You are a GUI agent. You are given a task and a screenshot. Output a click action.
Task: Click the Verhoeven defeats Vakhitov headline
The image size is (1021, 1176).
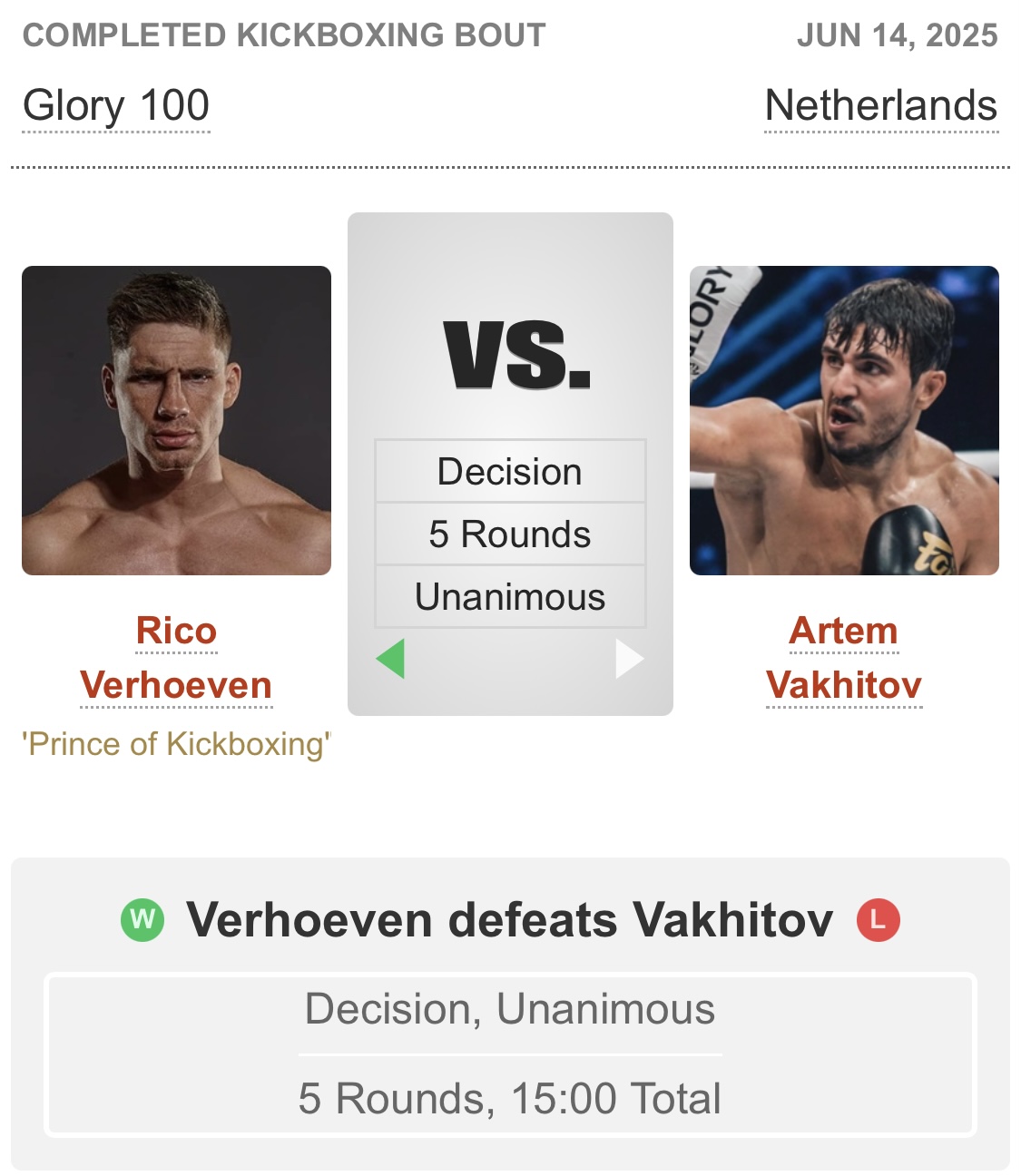point(509,920)
